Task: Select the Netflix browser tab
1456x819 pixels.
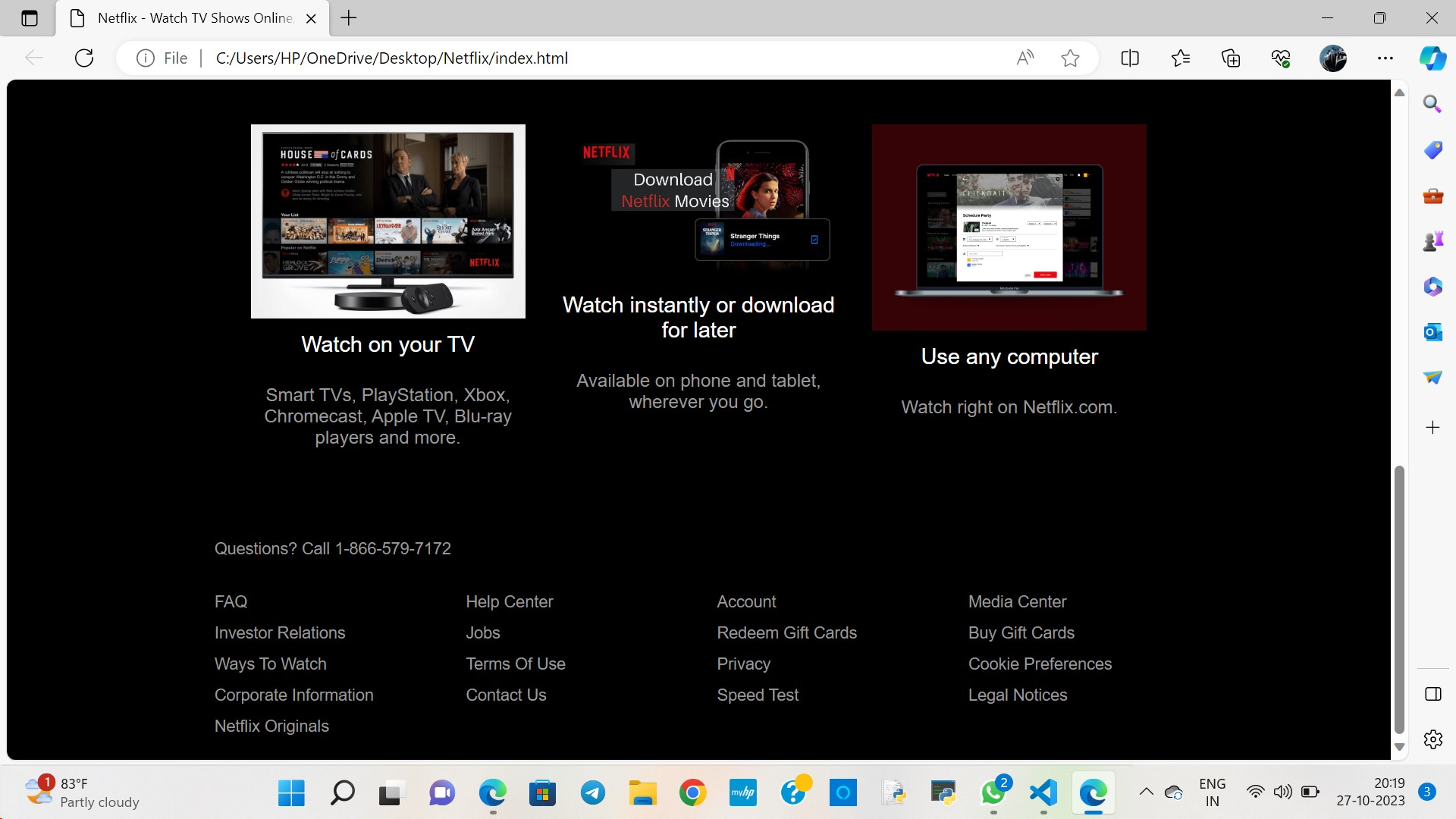Action: pos(190,17)
